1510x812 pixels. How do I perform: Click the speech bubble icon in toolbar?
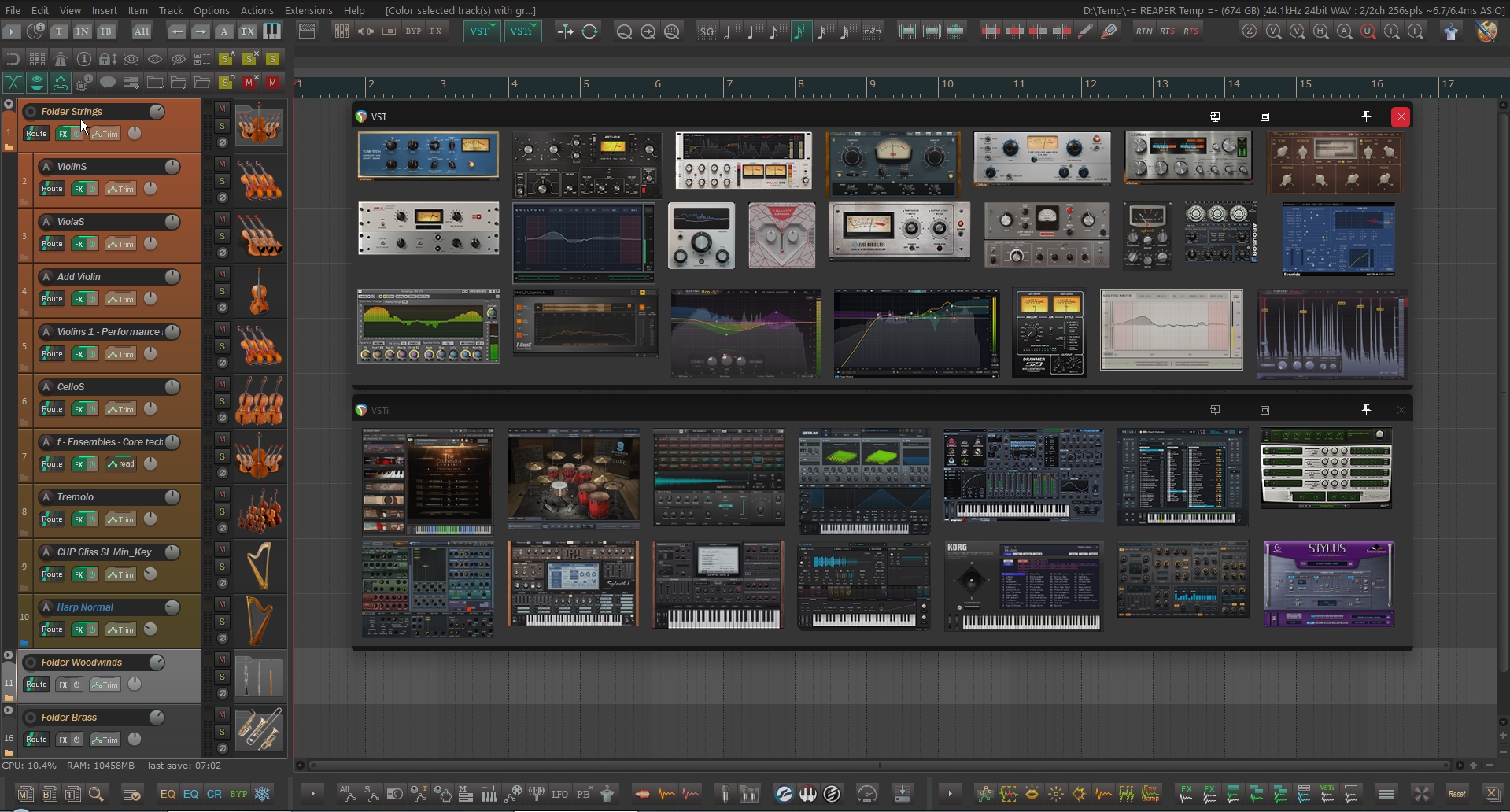(x=108, y=82)
